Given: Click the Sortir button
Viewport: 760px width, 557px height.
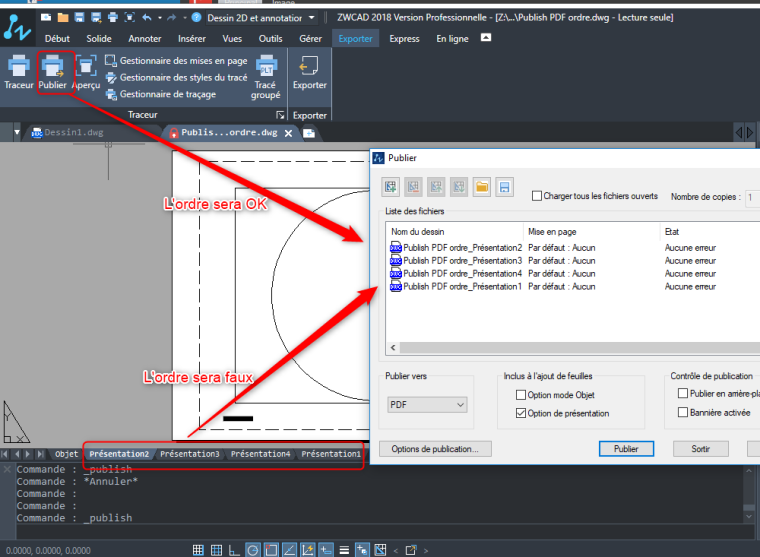Looking at the screenshot, I should [x=700, y=448].
